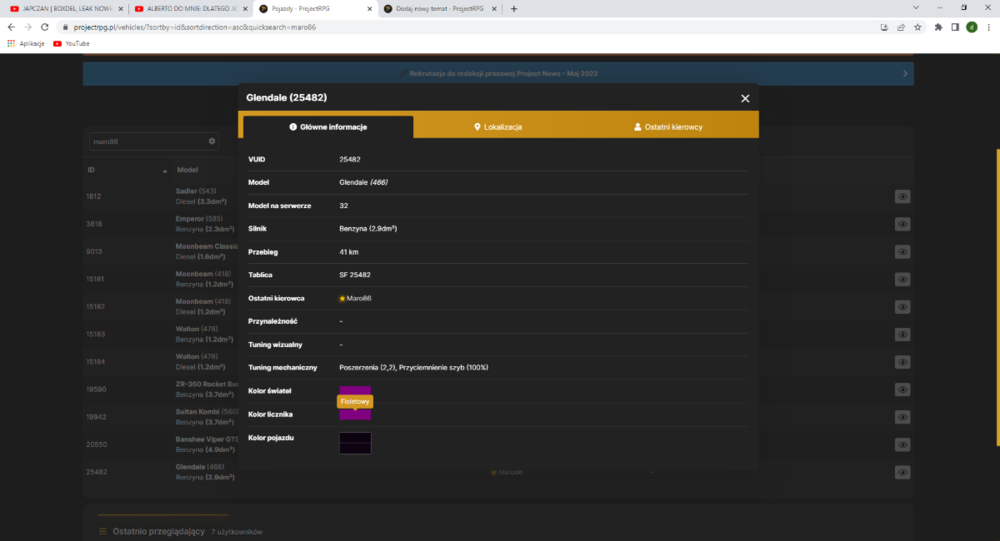Switch to the Lokalizacja tab

coord(498,127)
